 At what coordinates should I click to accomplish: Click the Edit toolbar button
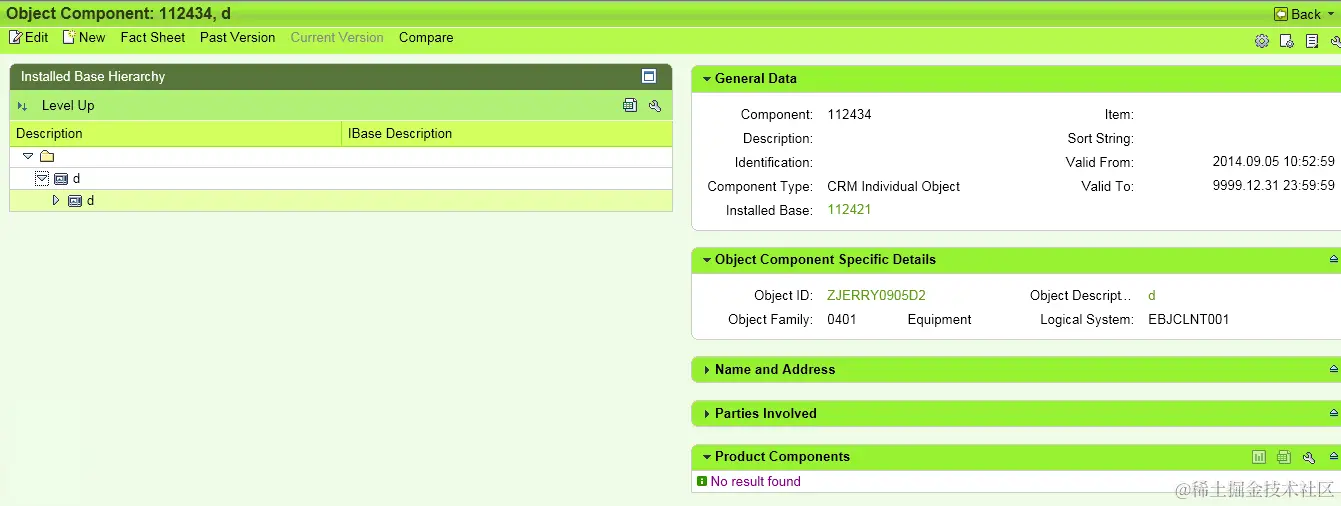click(x=28, y=37)
